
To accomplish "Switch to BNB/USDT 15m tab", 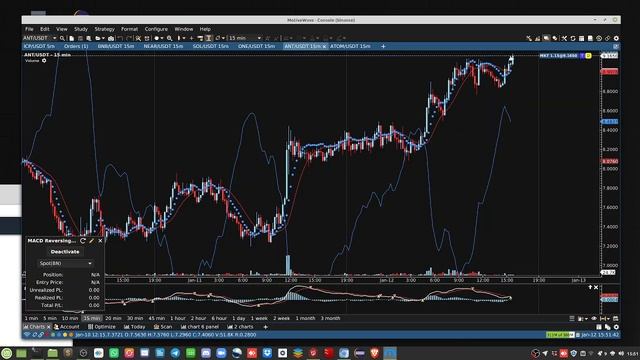I will point(116,47).
